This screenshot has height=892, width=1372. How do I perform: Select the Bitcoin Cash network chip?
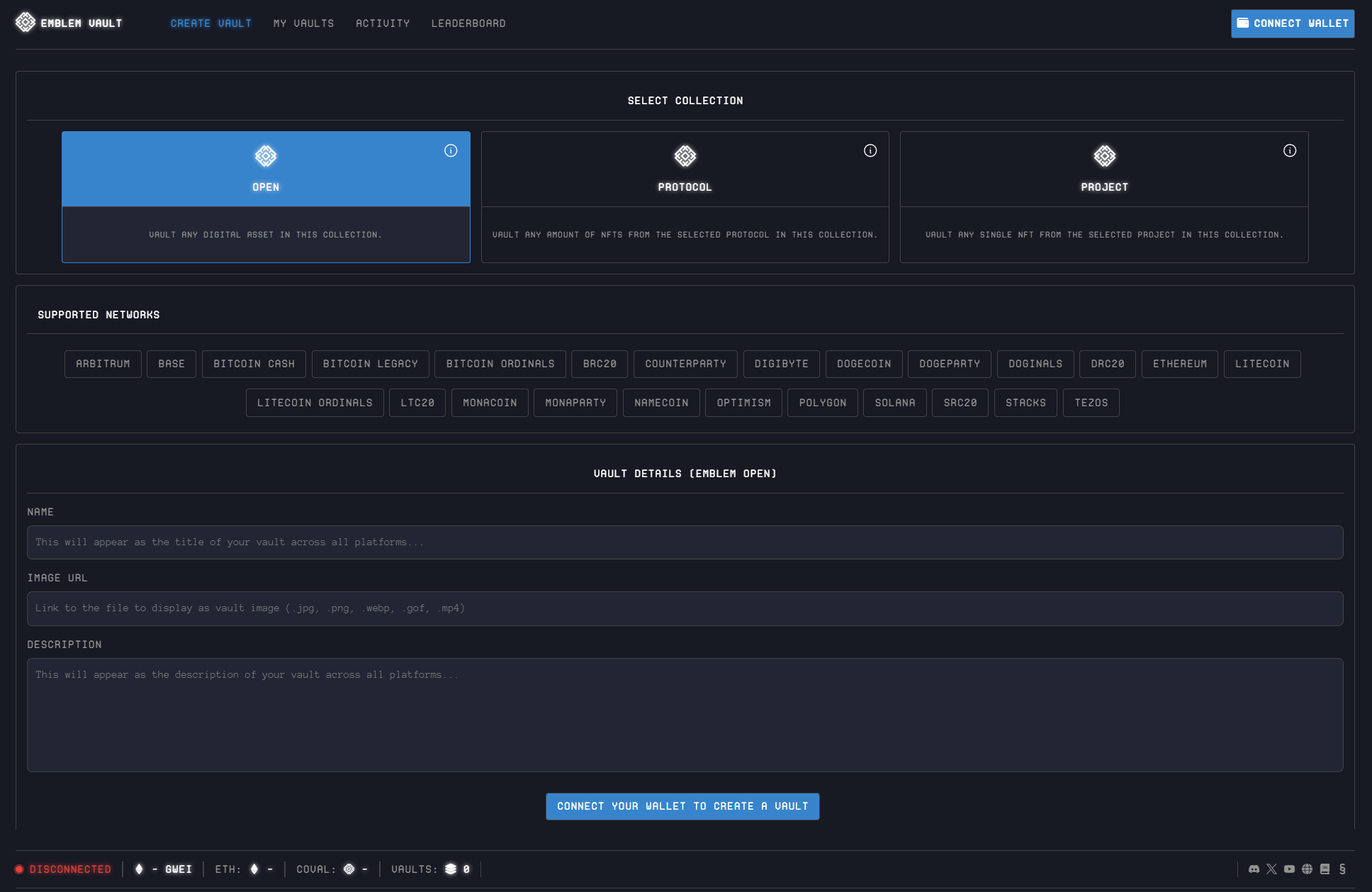pos(254,364)
